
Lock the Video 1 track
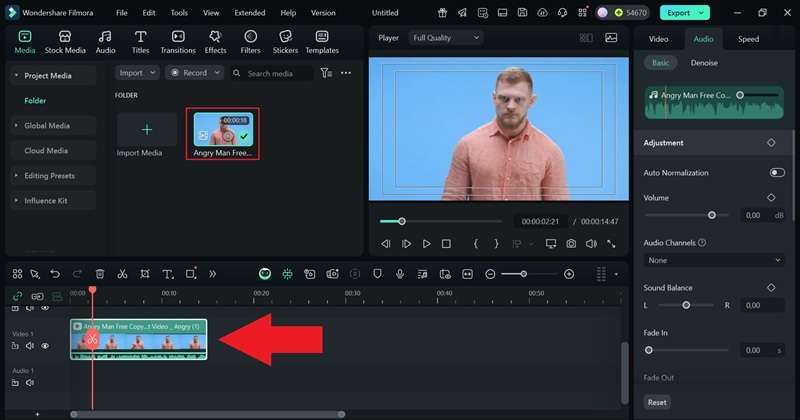tap(15, 346)
